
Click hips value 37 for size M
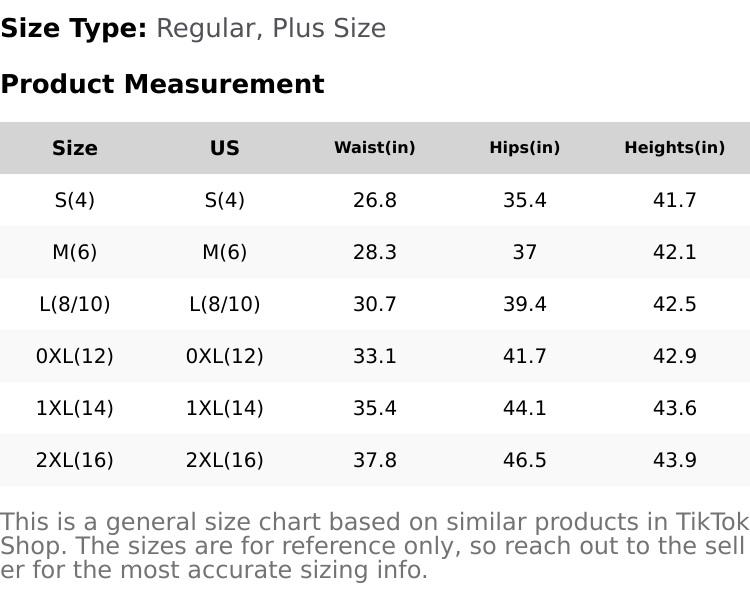coord(525,252)
